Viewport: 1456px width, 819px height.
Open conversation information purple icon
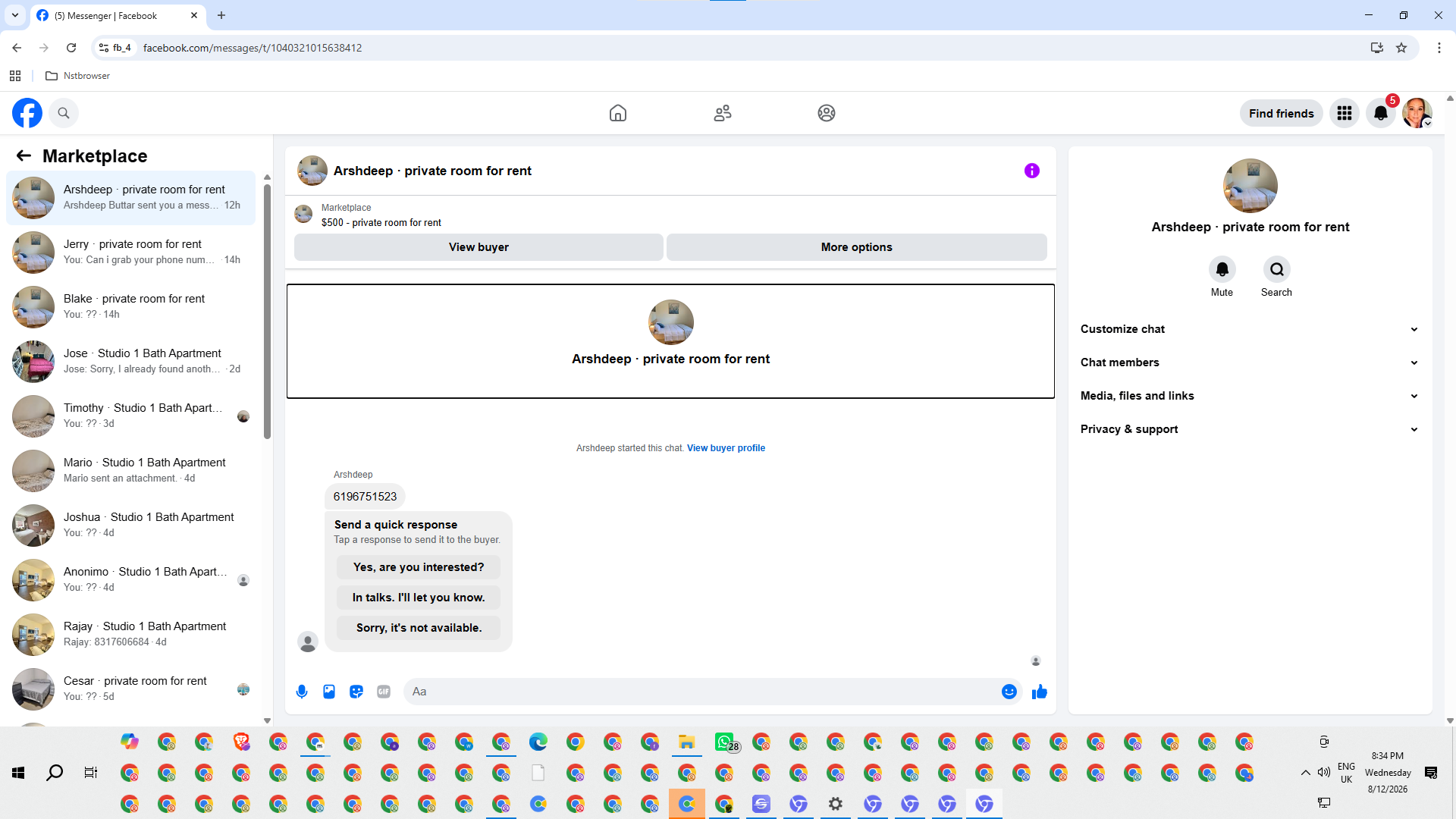[x=1032, y=171]
